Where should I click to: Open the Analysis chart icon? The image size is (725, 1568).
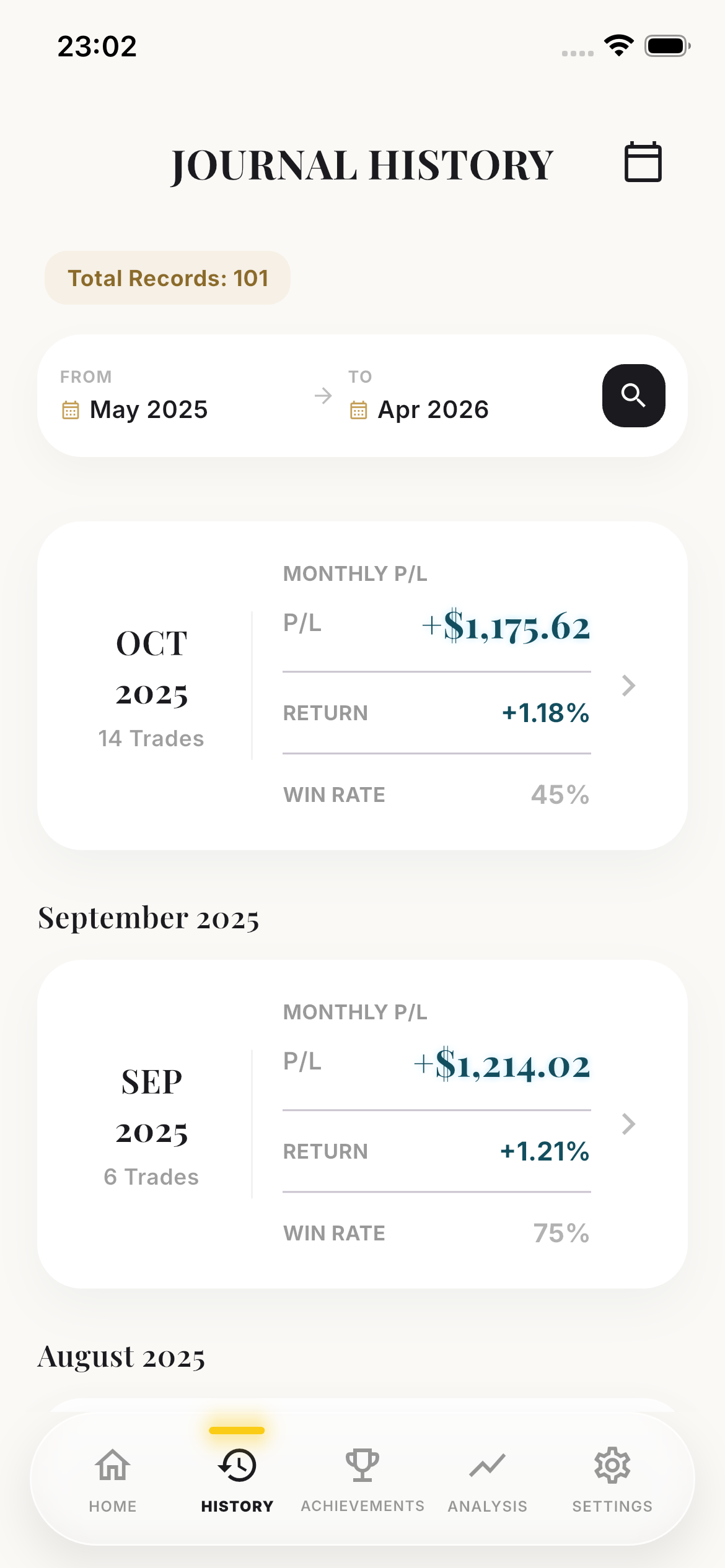point(488,1465)
